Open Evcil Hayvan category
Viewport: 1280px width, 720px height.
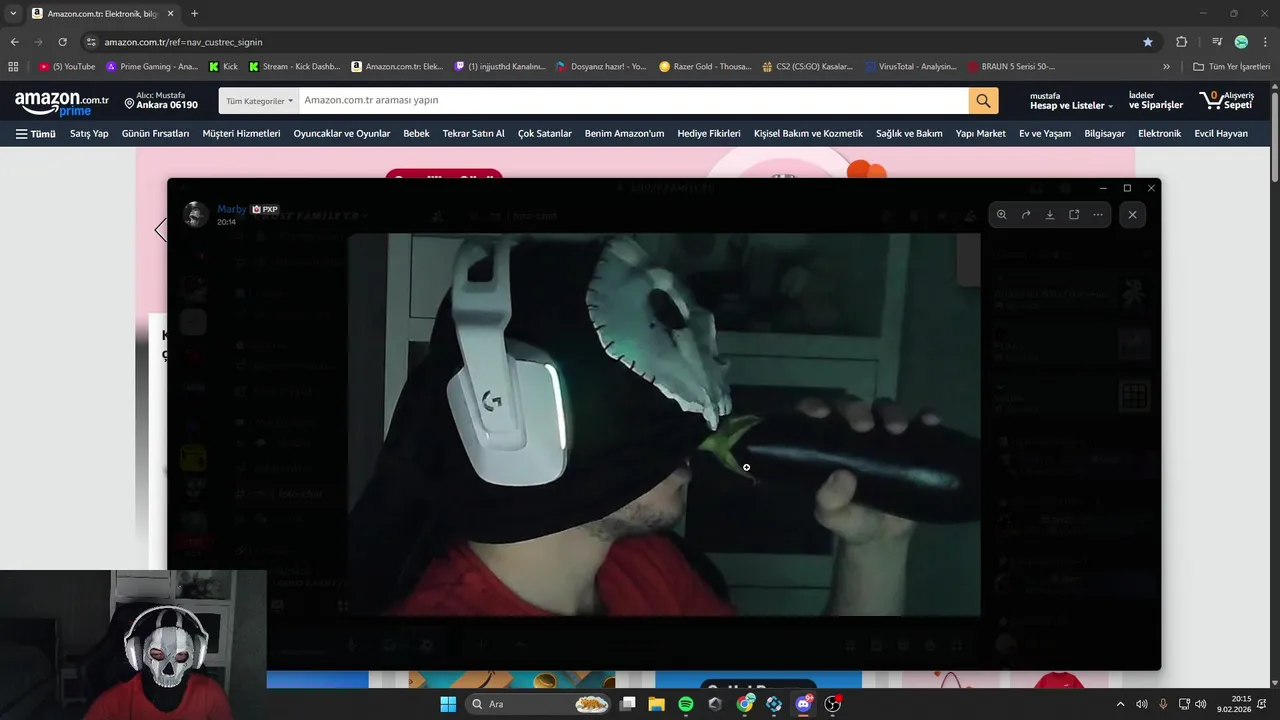pyautogui.click(x=1221, y=133)
